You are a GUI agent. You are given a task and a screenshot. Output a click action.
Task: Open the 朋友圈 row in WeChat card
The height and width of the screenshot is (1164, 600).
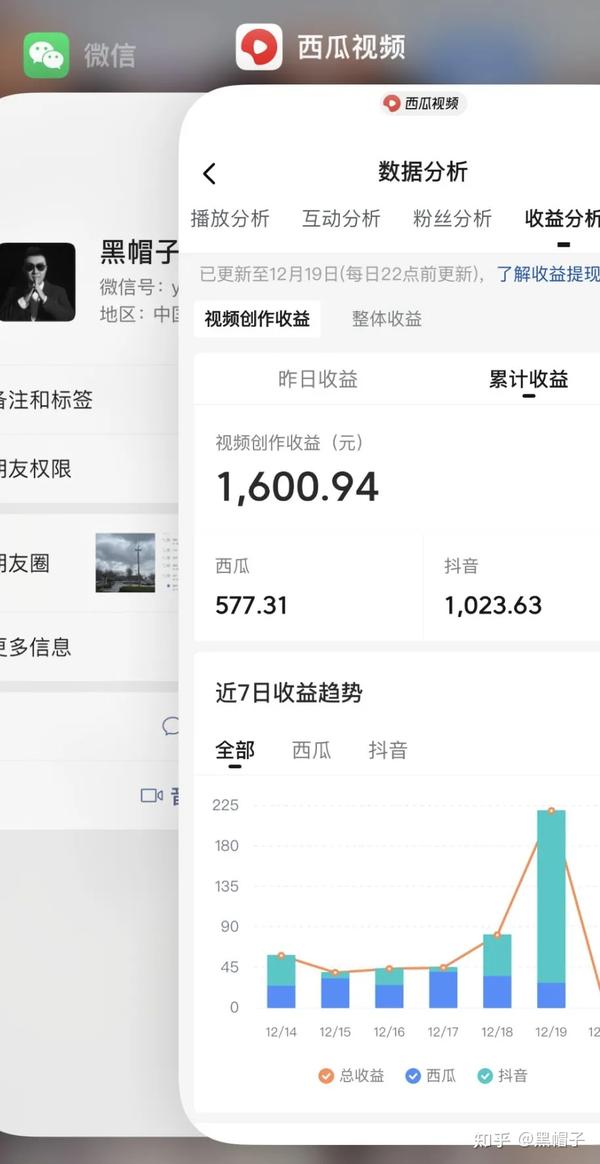pos(89,563)
